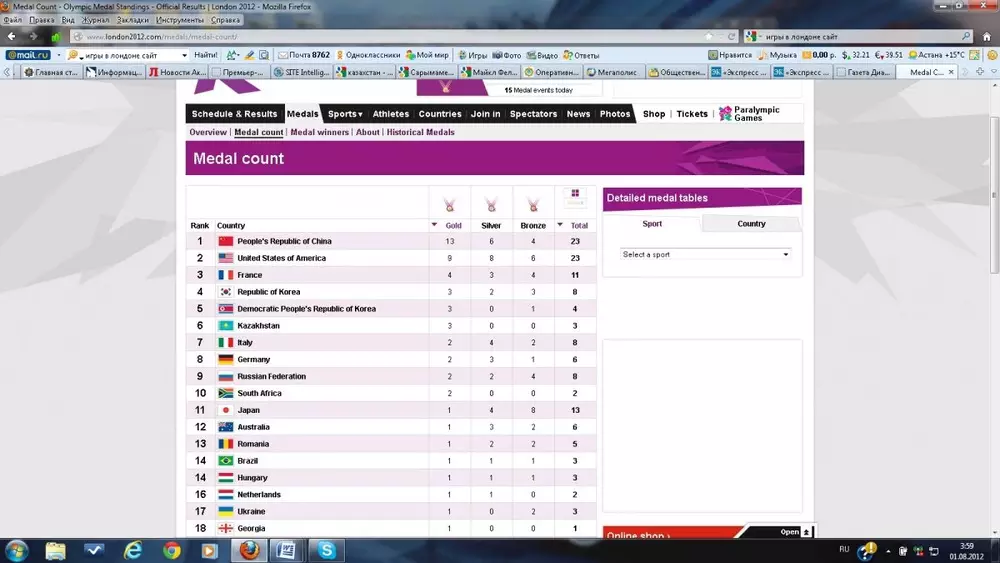Open the Historical Medals link

[420, 132]
